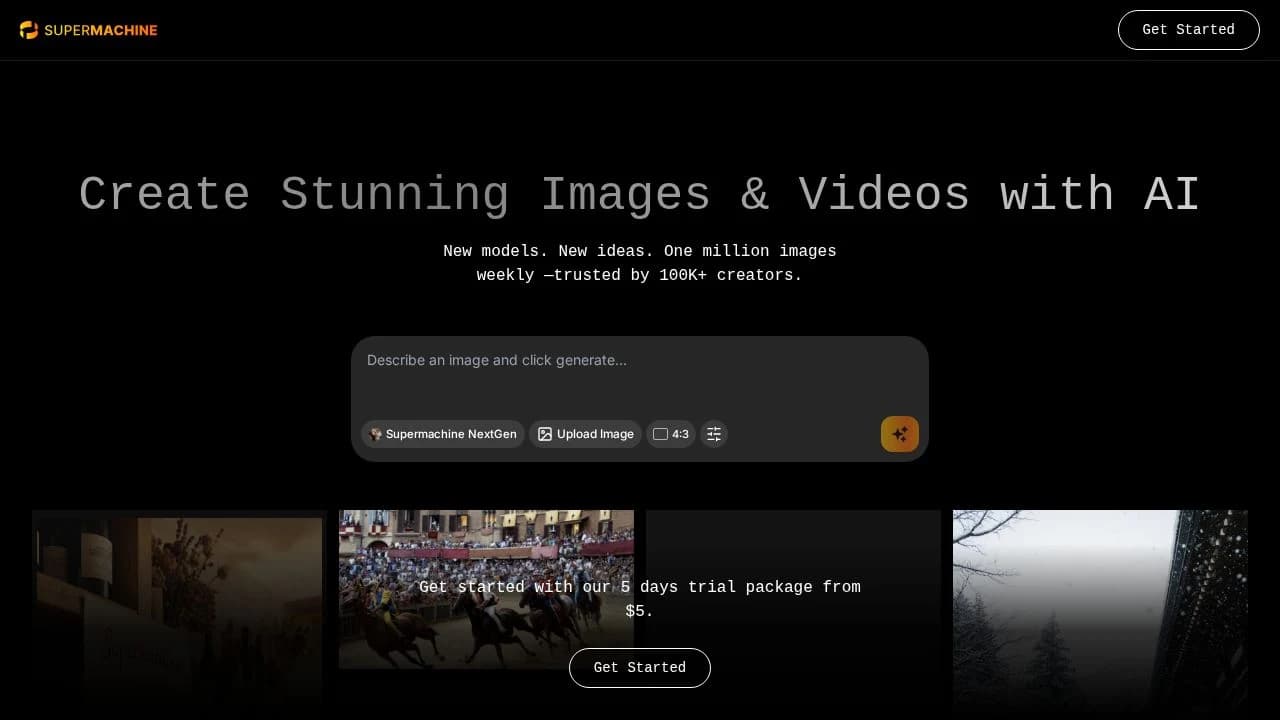Click Get Started in the top bar

[x=1188, y=30]
